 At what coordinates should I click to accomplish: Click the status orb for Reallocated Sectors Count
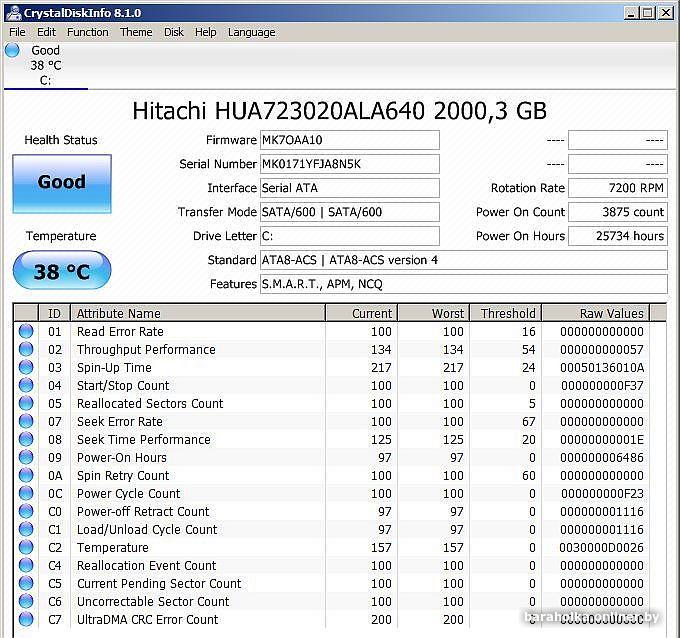pyautogui.click(x=26, y=403)
